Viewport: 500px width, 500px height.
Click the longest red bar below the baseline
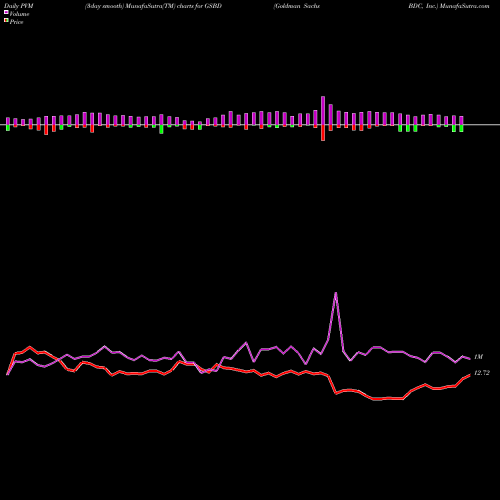point(323,133)
